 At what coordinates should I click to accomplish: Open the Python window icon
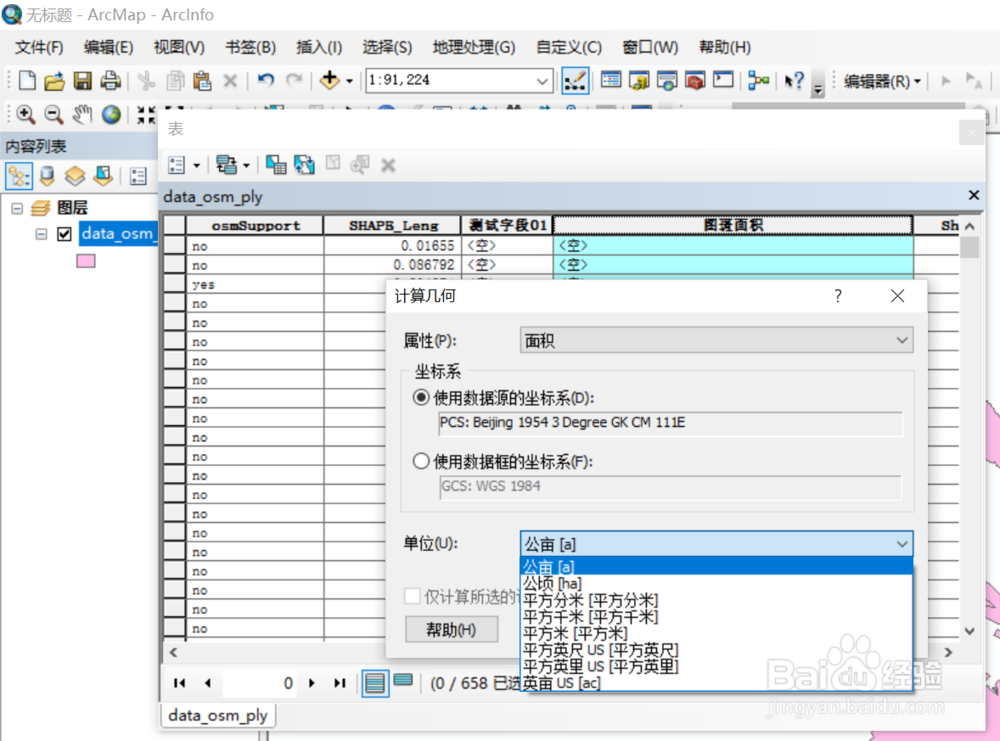point(723,80)
